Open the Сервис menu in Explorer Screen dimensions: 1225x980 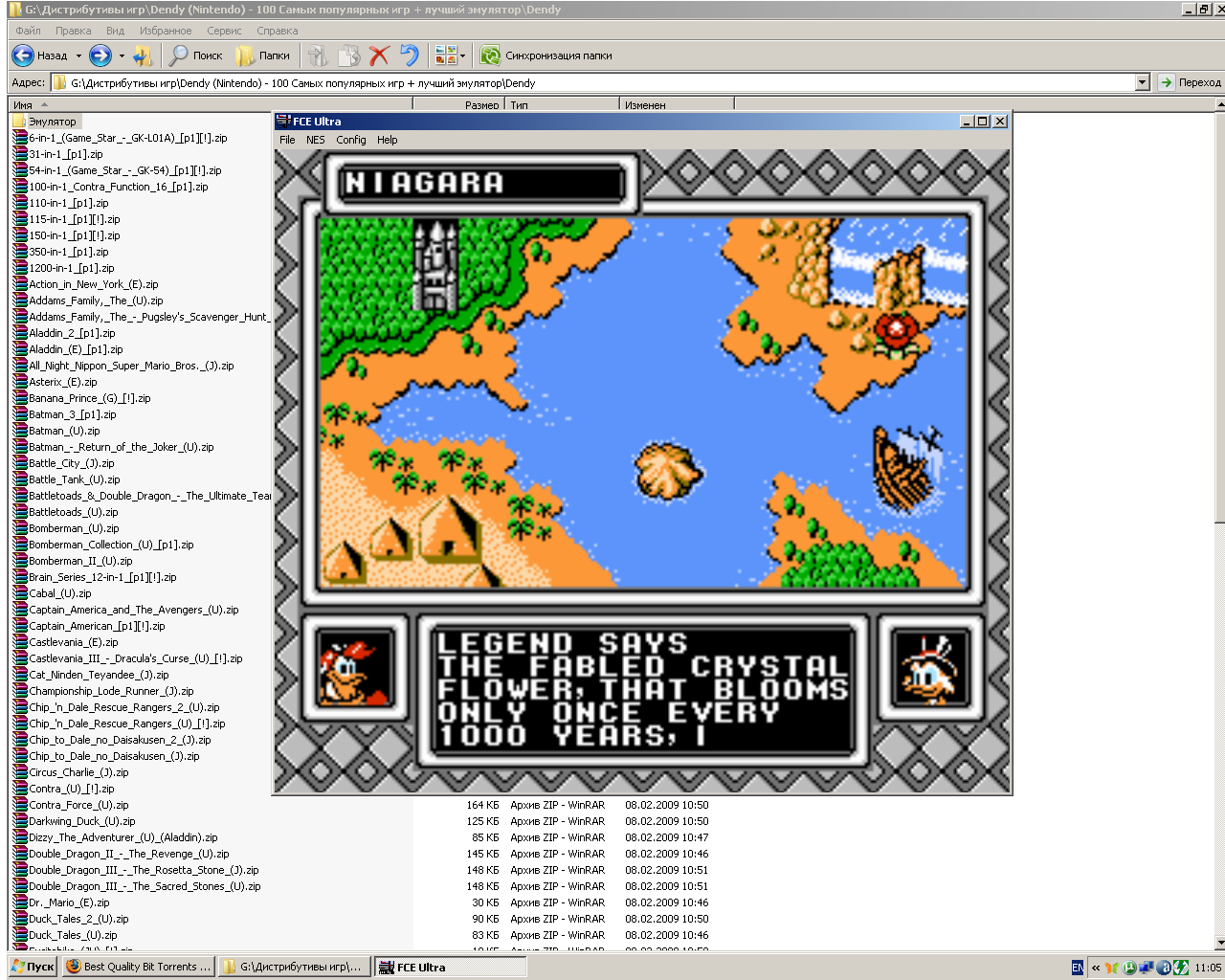pos(225,31)
